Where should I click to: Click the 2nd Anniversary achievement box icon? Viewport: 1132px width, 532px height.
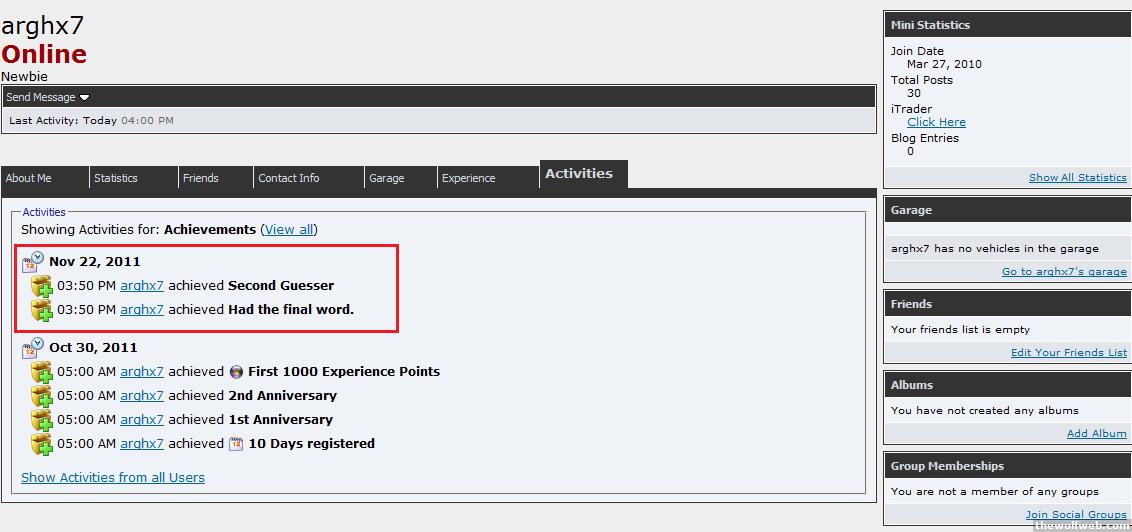coord(41,396)
